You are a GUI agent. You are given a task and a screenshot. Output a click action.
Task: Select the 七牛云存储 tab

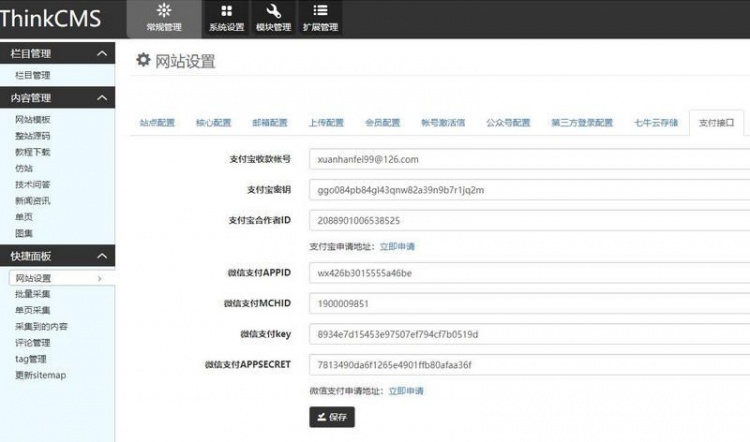656,123
